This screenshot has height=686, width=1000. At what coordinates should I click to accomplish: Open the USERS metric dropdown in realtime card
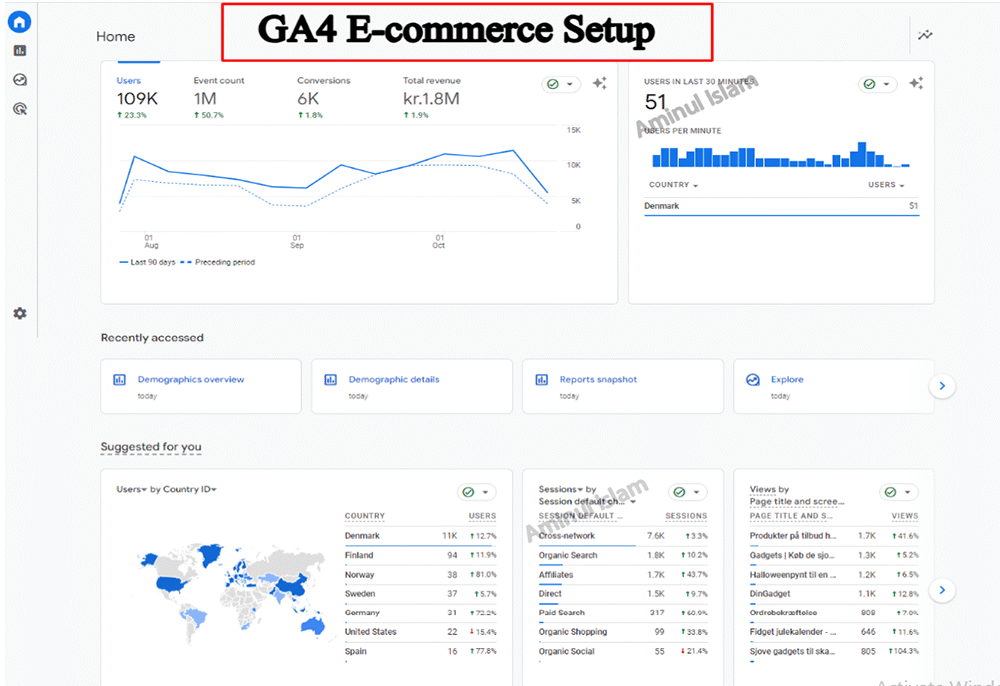coord(886,185)
